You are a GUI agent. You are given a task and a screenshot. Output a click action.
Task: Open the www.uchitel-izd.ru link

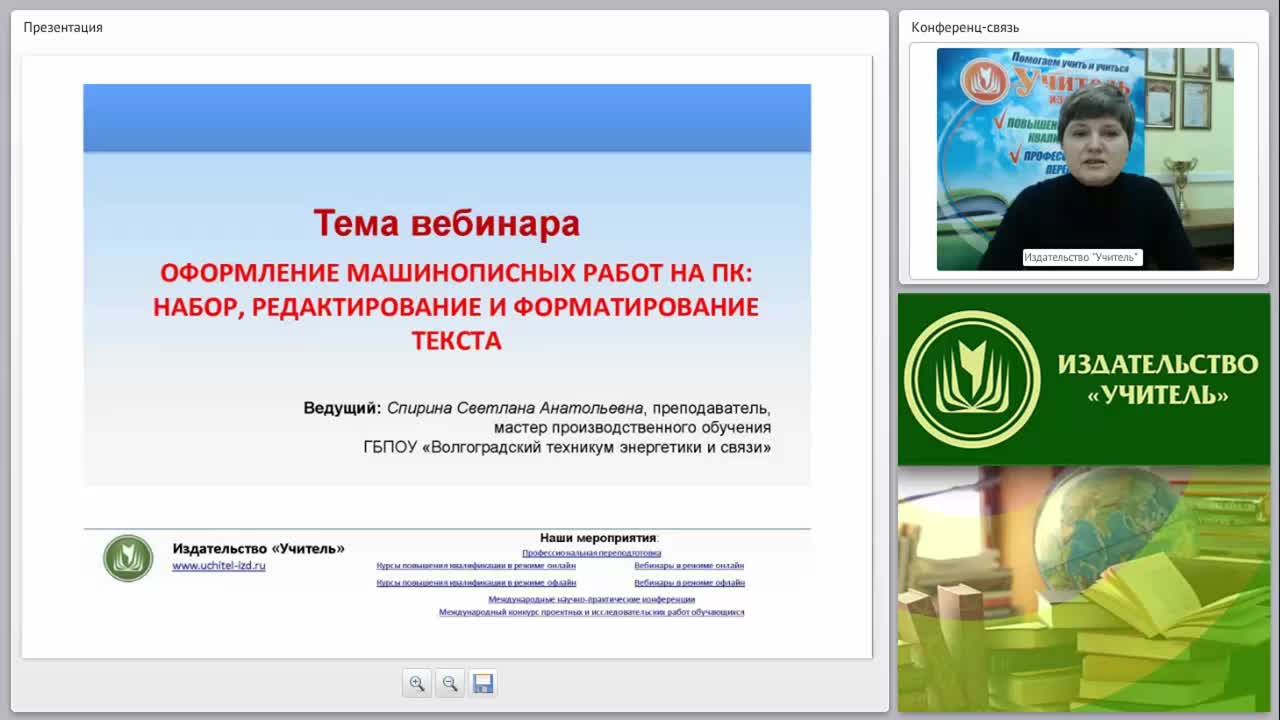point(219,566)
